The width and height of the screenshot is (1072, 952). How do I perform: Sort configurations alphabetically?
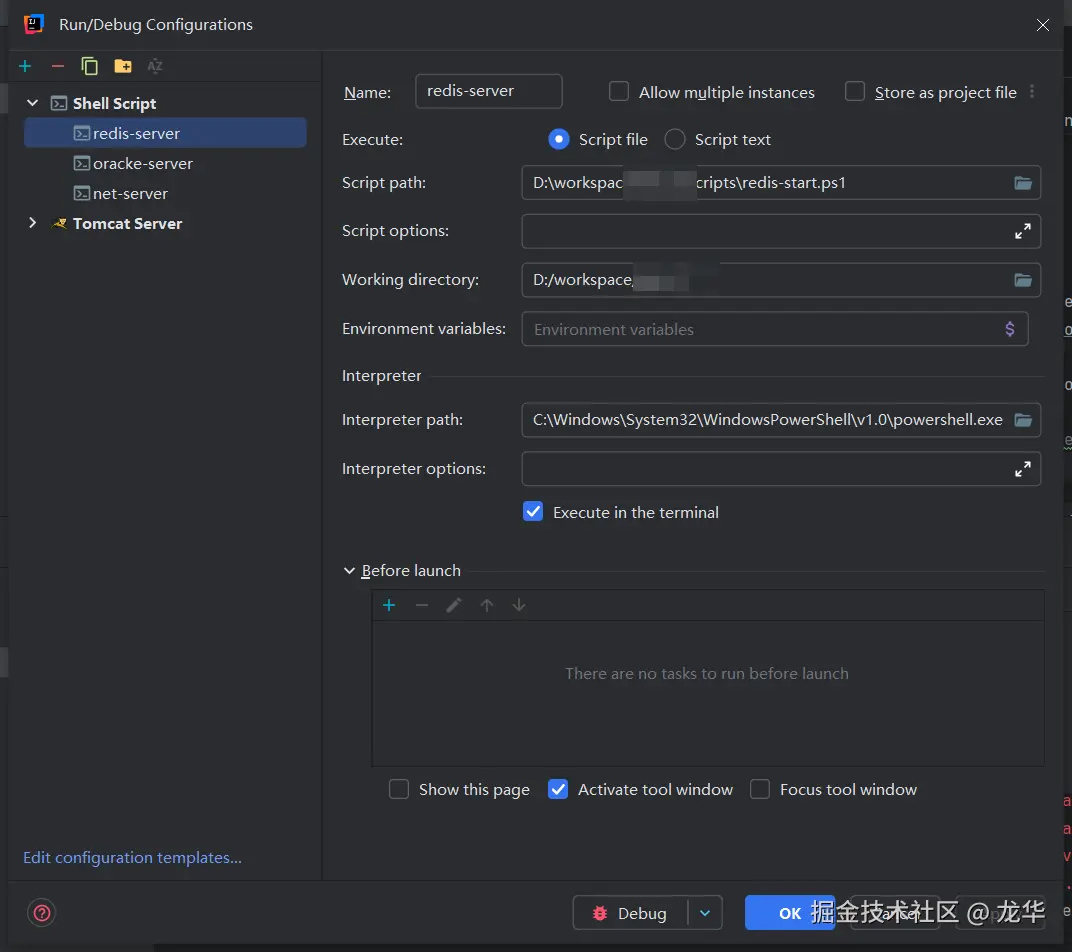pyautogui.click(x=155, y=66)
